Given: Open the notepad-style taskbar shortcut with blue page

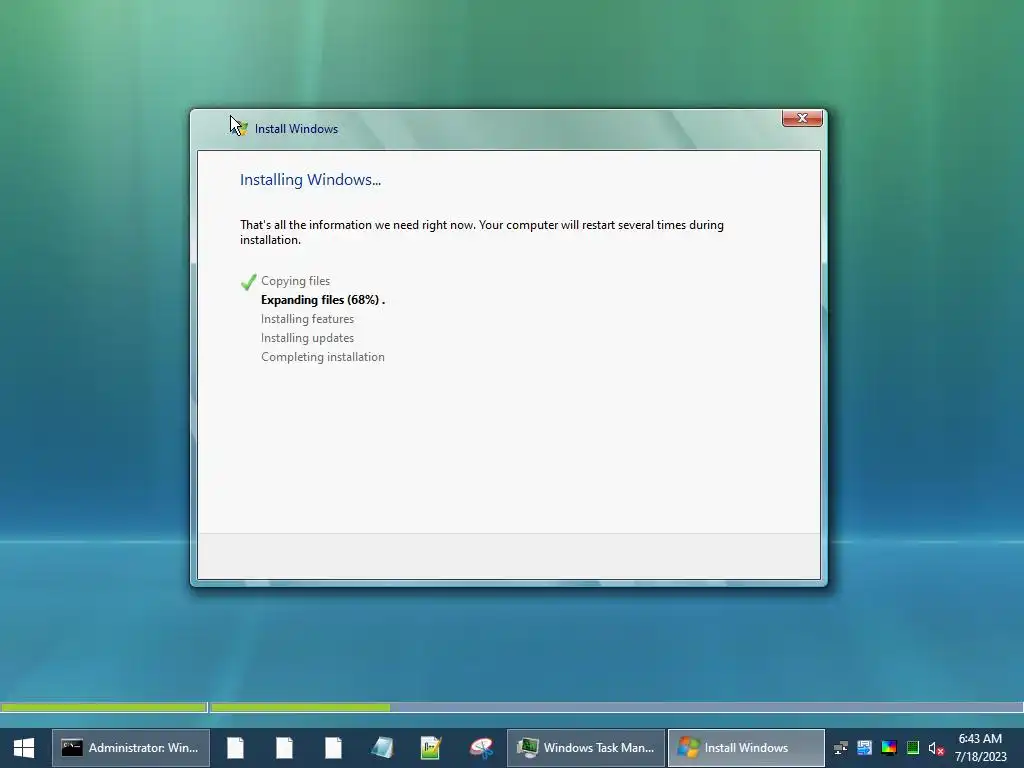Looking at the screenshot, I should 383,748.
